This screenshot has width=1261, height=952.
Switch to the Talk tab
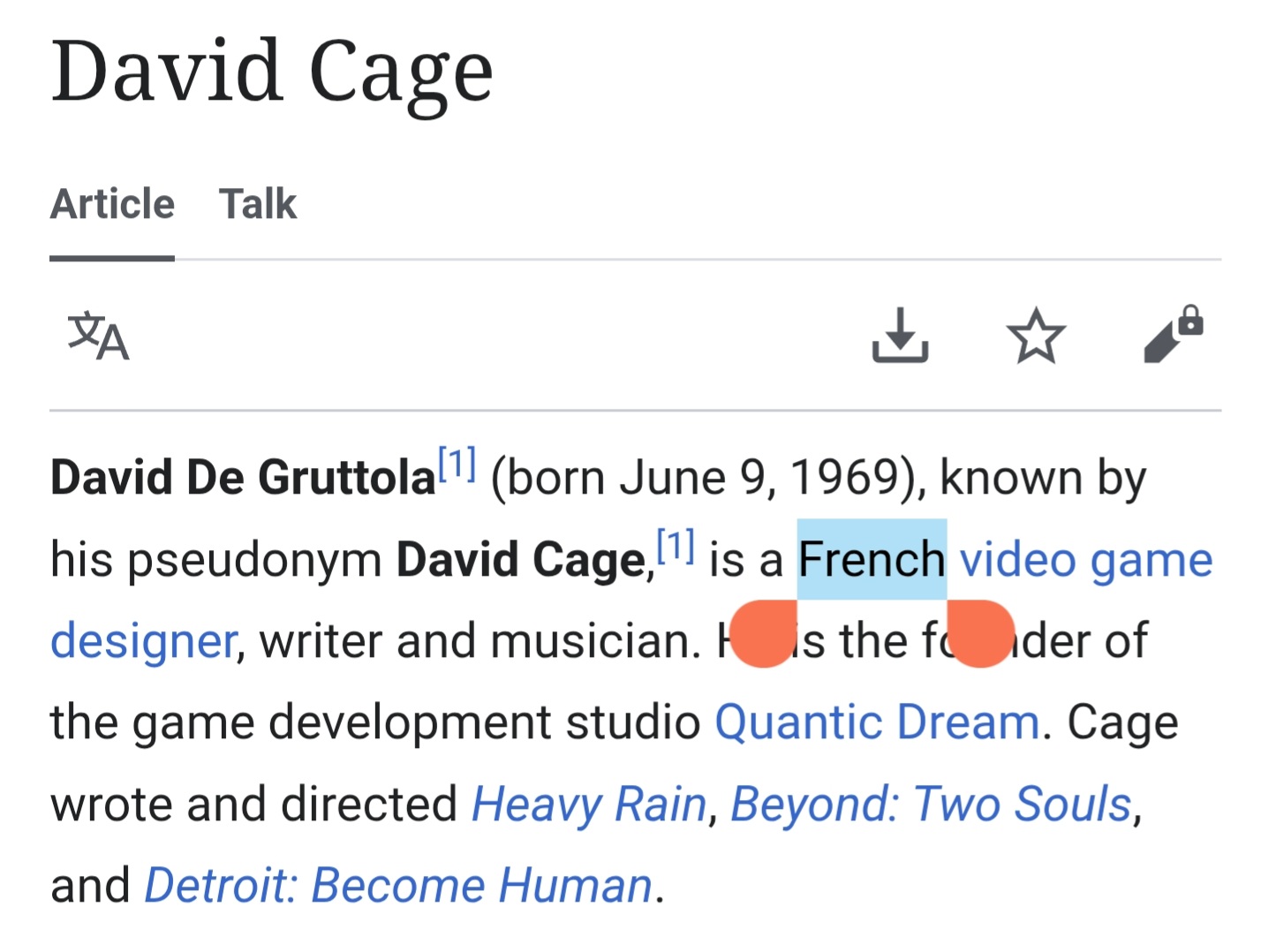pyautogui.click(x=258, y=204)
